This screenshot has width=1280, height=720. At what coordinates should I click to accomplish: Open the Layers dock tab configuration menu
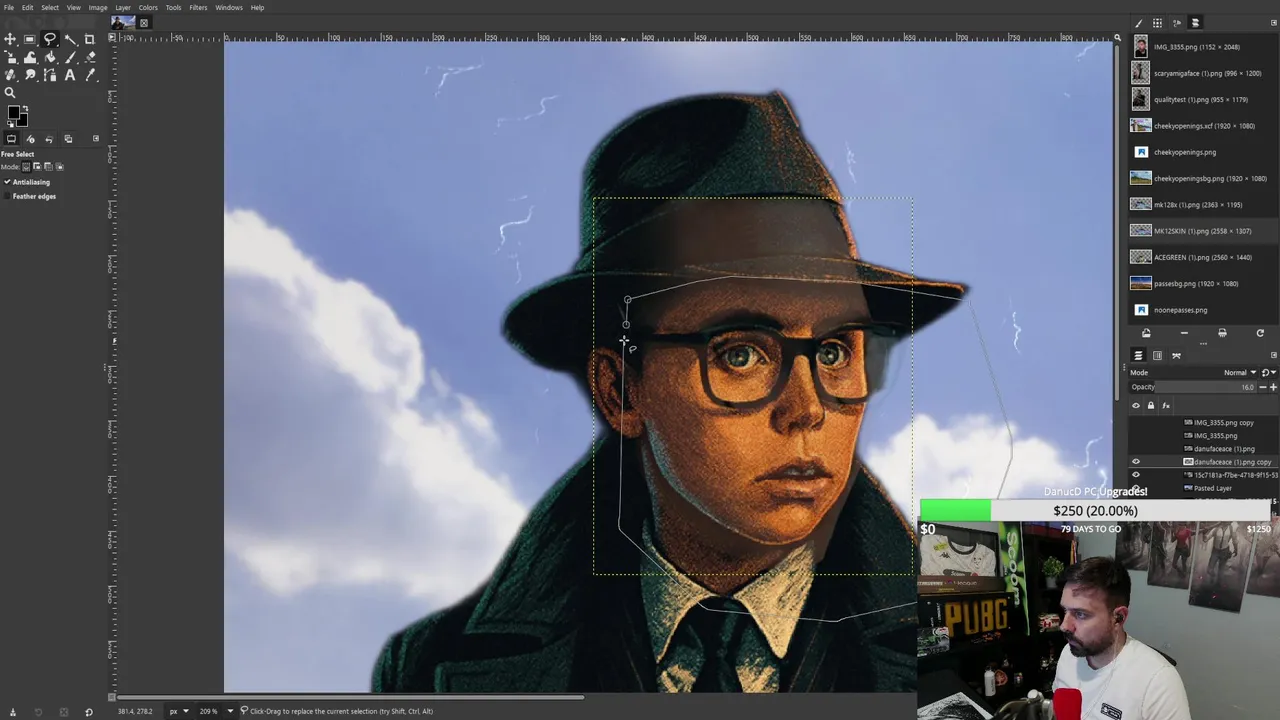1273,355
